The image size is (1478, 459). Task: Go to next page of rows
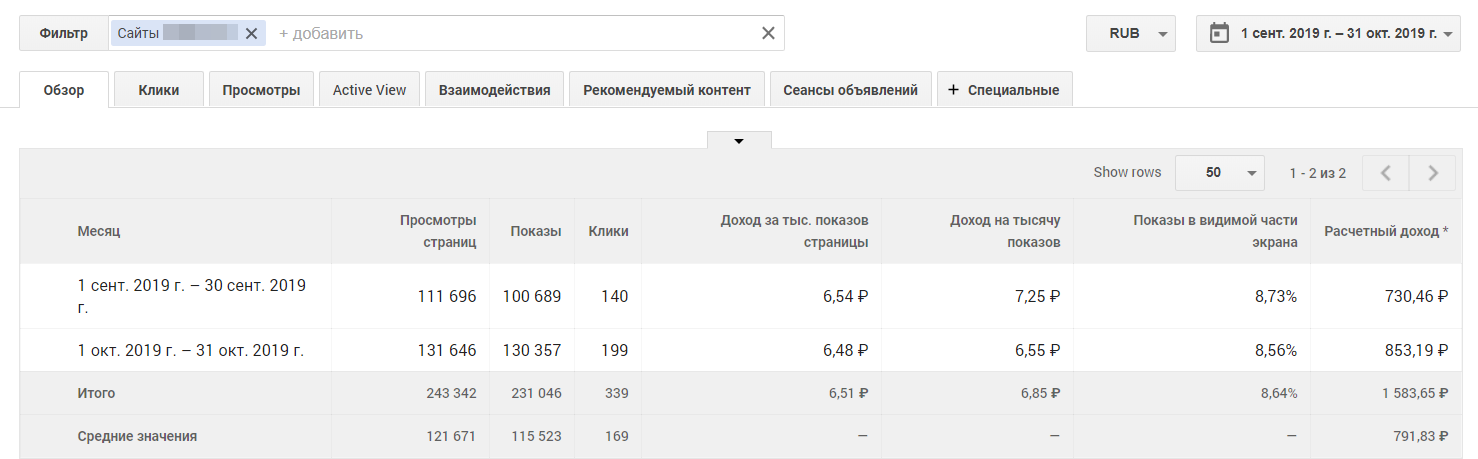coord(1433,173)
